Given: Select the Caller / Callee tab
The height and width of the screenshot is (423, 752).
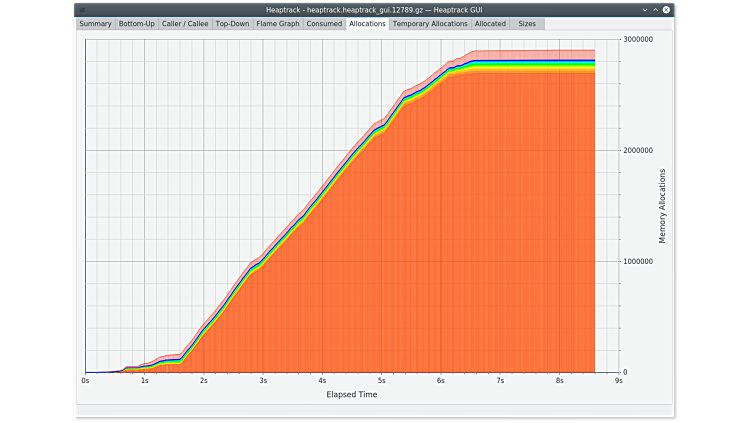Looking at the screenshot, I should pyautogui.click(x=185, y=23).
